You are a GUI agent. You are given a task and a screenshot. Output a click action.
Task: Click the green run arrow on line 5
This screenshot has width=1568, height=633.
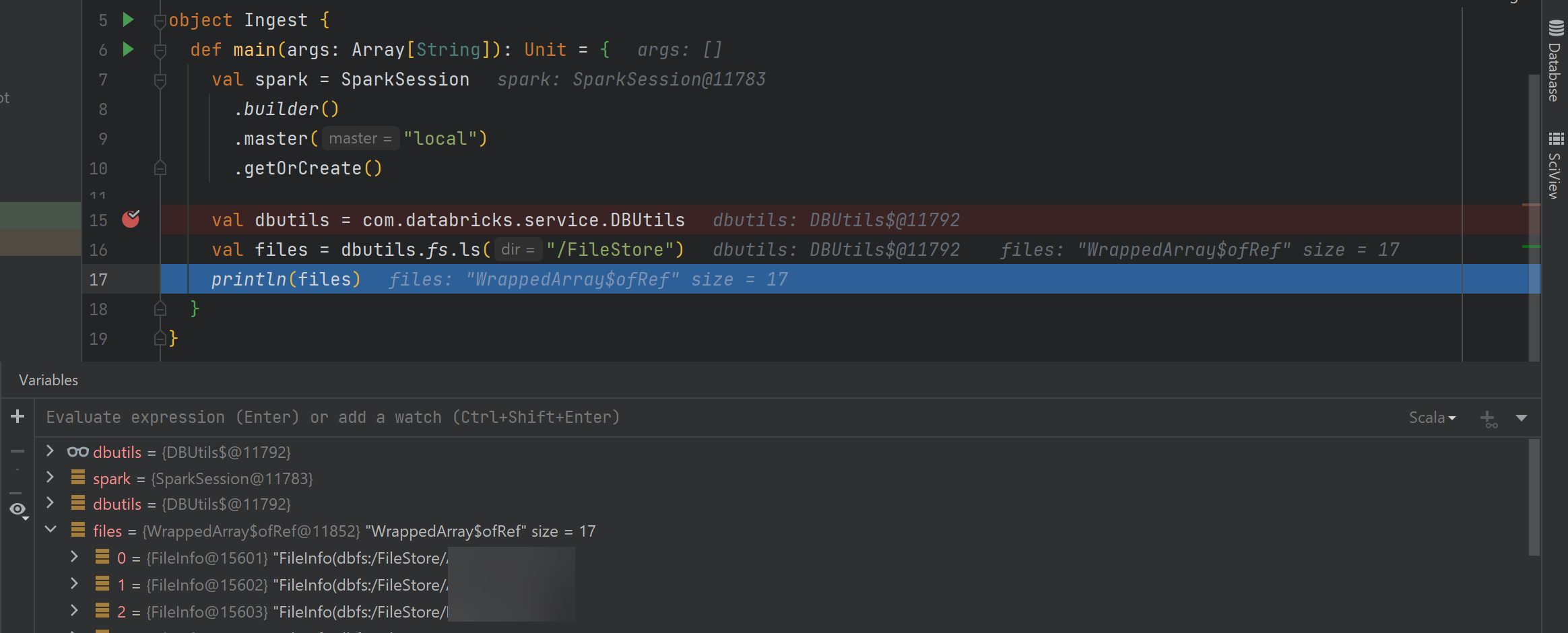128,20
